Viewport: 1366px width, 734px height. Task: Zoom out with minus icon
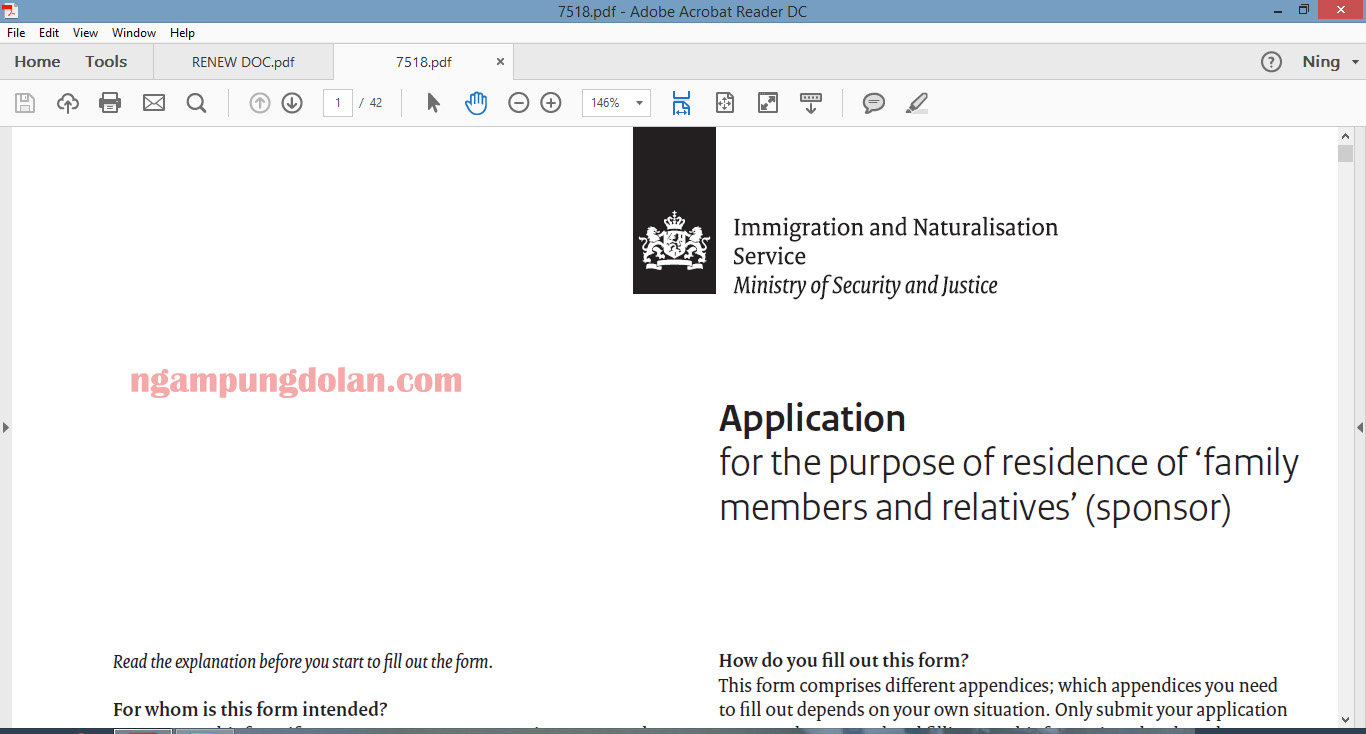518,103
